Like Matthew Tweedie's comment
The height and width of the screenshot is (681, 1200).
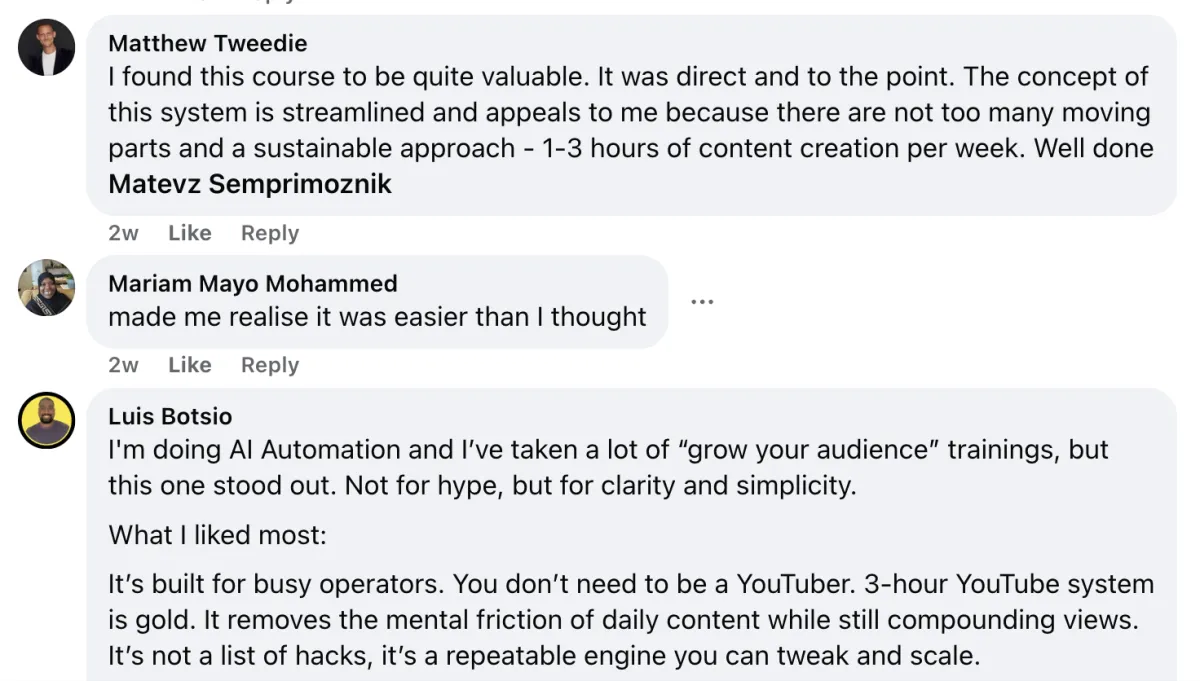pos(189,233)
